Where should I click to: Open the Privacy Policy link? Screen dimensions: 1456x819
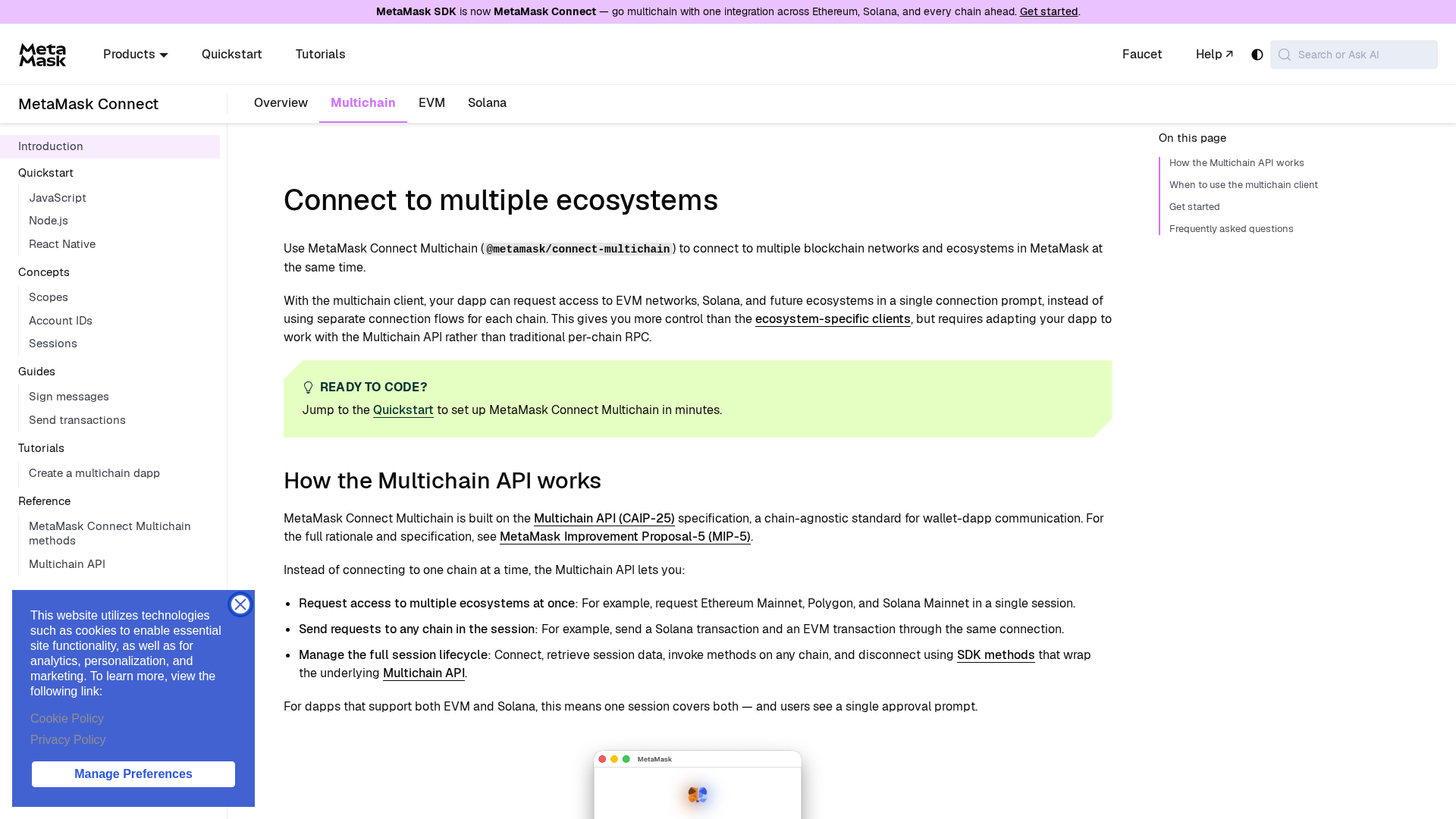click(68, 740)
